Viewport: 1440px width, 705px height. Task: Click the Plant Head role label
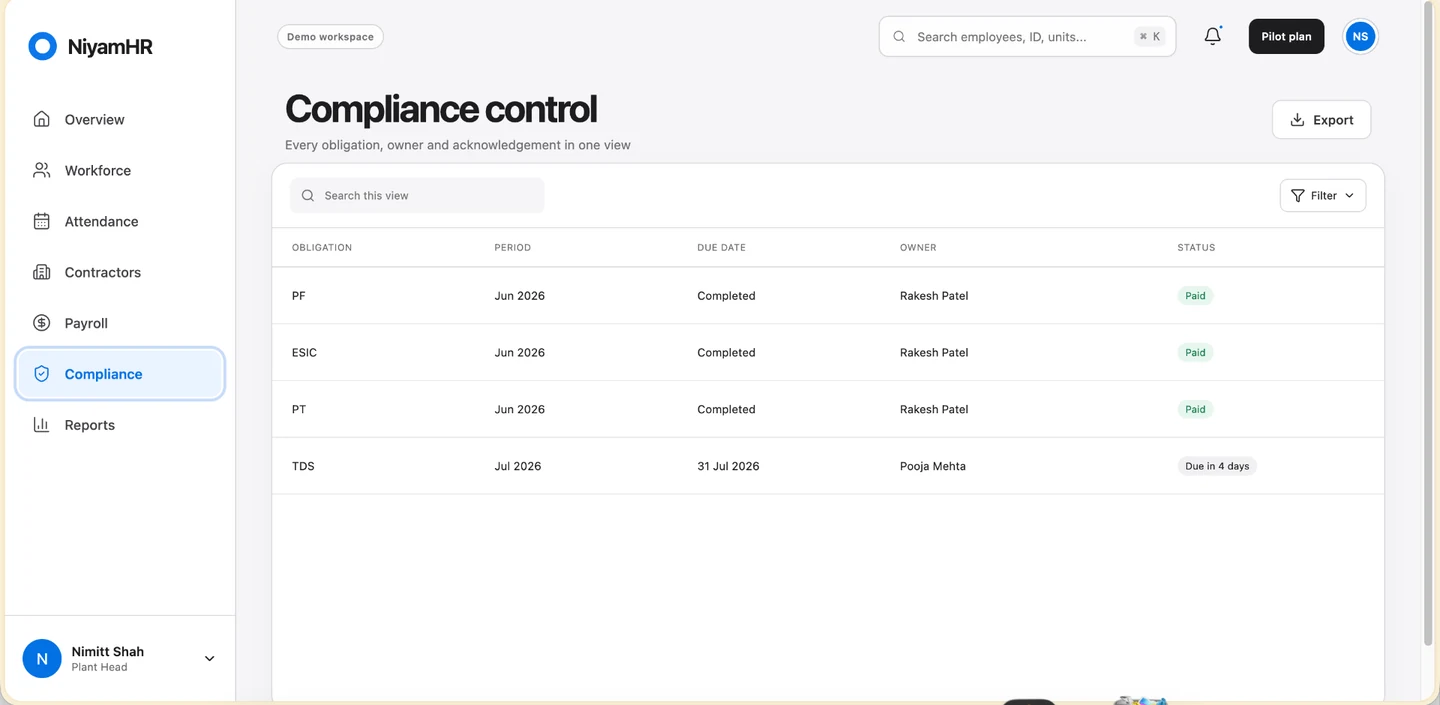pyautogui.click(x=99, y=668)
